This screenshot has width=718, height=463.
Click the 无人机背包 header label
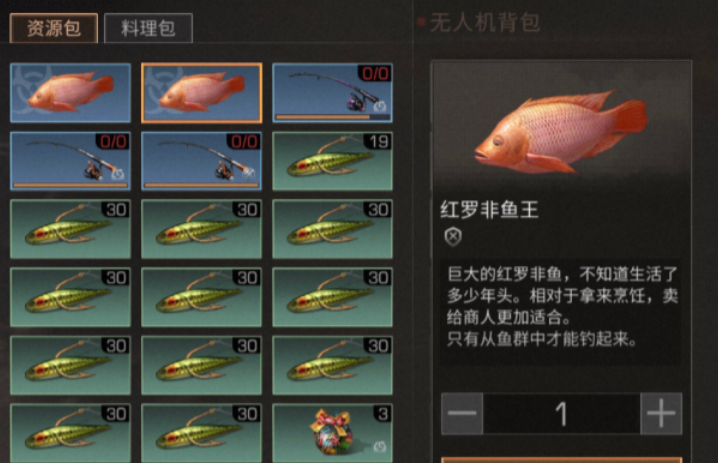coord(485,22)
